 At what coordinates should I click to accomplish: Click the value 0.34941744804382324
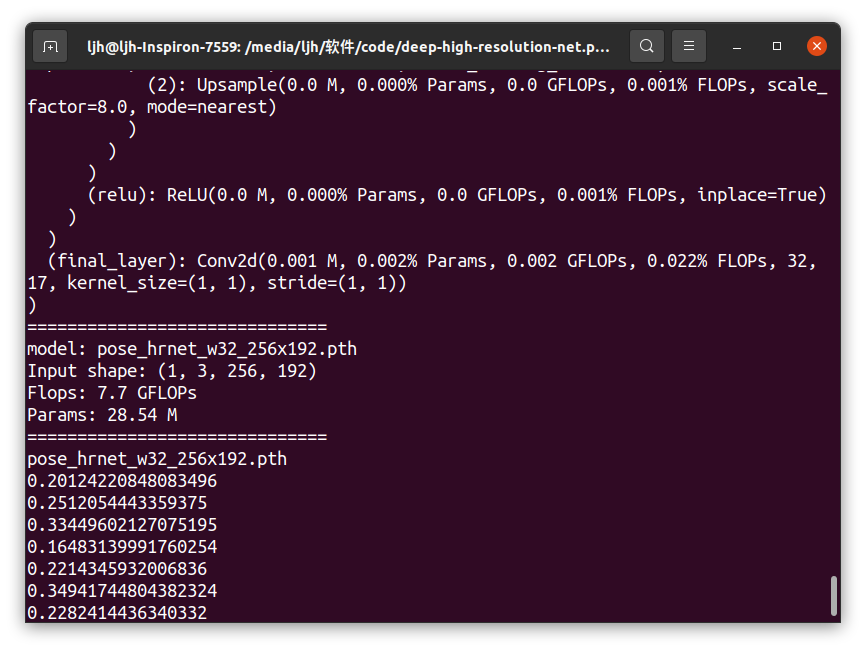(120, 590)
